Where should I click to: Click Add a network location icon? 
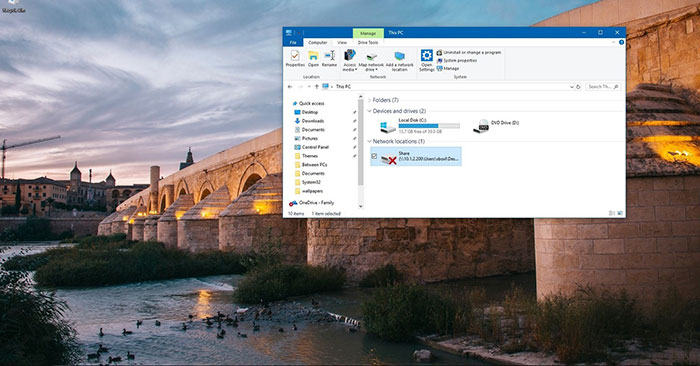coord(400,61)
